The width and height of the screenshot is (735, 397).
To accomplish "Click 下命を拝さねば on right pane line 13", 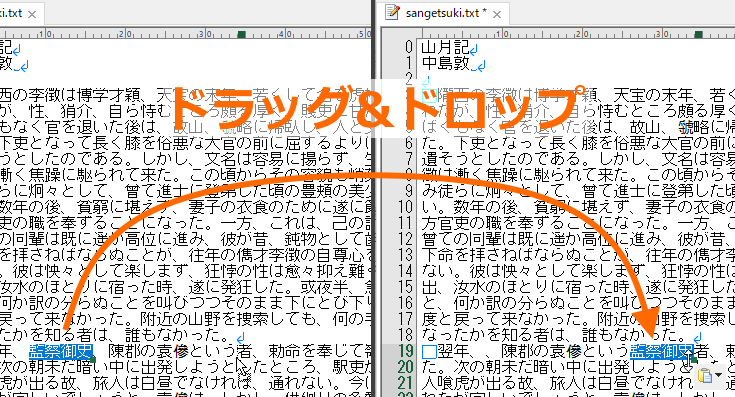I will [x=477, y=255].
